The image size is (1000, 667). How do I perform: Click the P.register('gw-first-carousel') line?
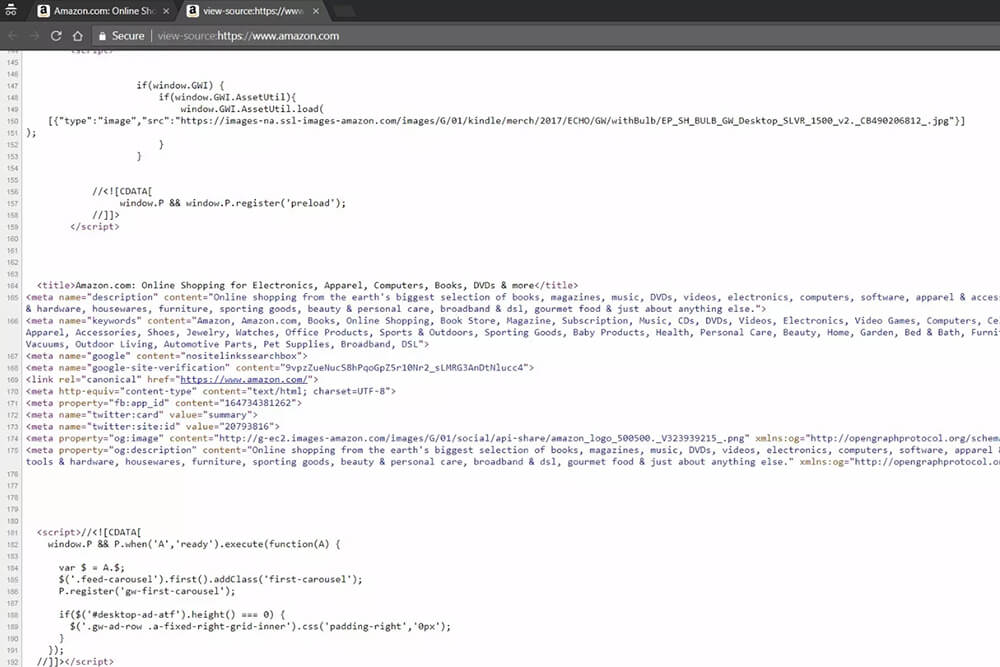click(x=147, y=591)
